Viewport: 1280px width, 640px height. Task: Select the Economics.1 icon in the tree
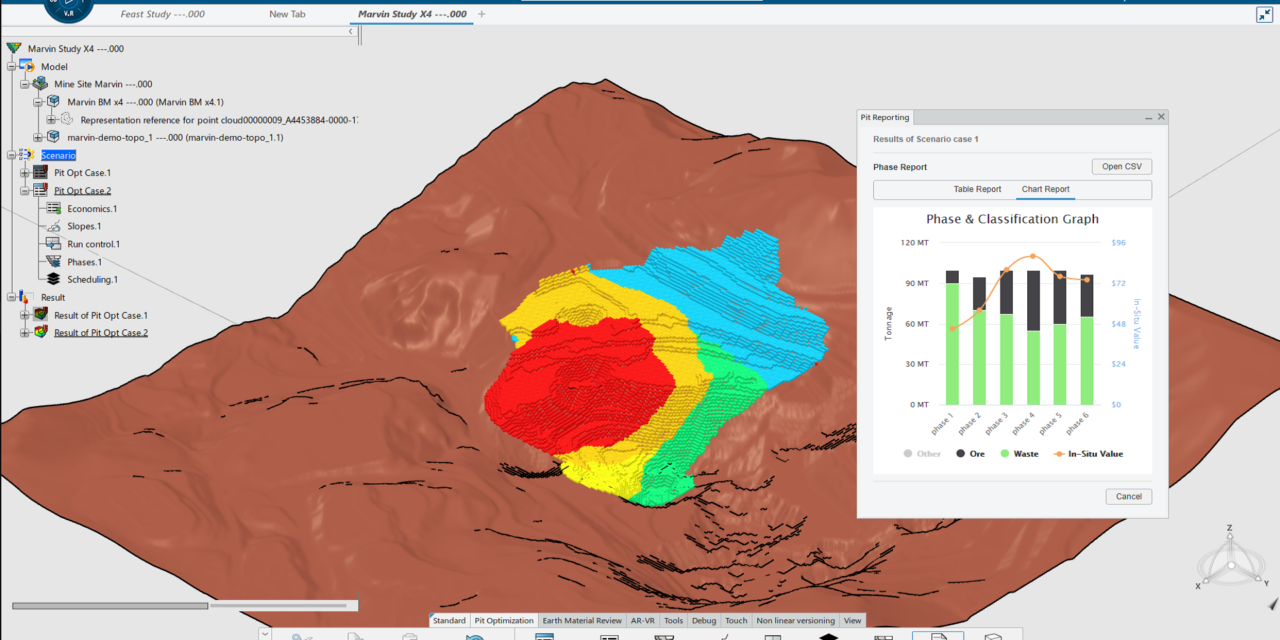[x=56, y=209]
